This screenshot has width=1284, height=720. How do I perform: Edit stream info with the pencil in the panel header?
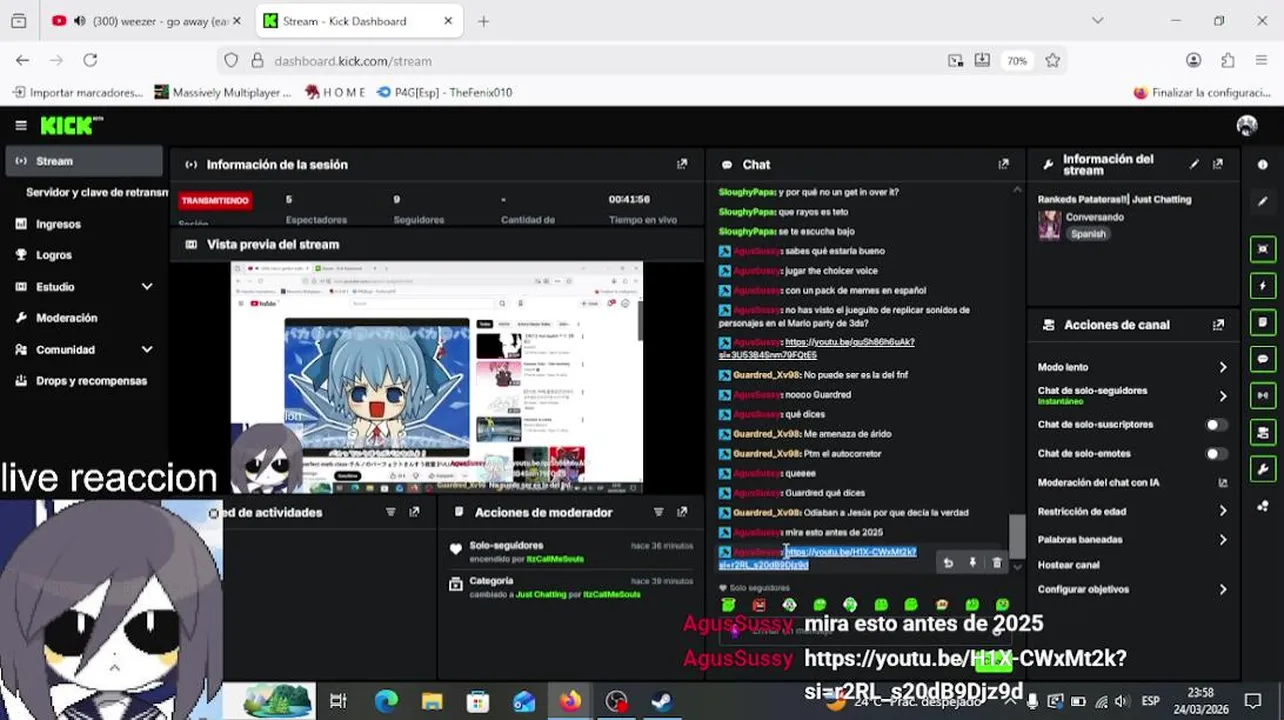[x=1194, y=164]
